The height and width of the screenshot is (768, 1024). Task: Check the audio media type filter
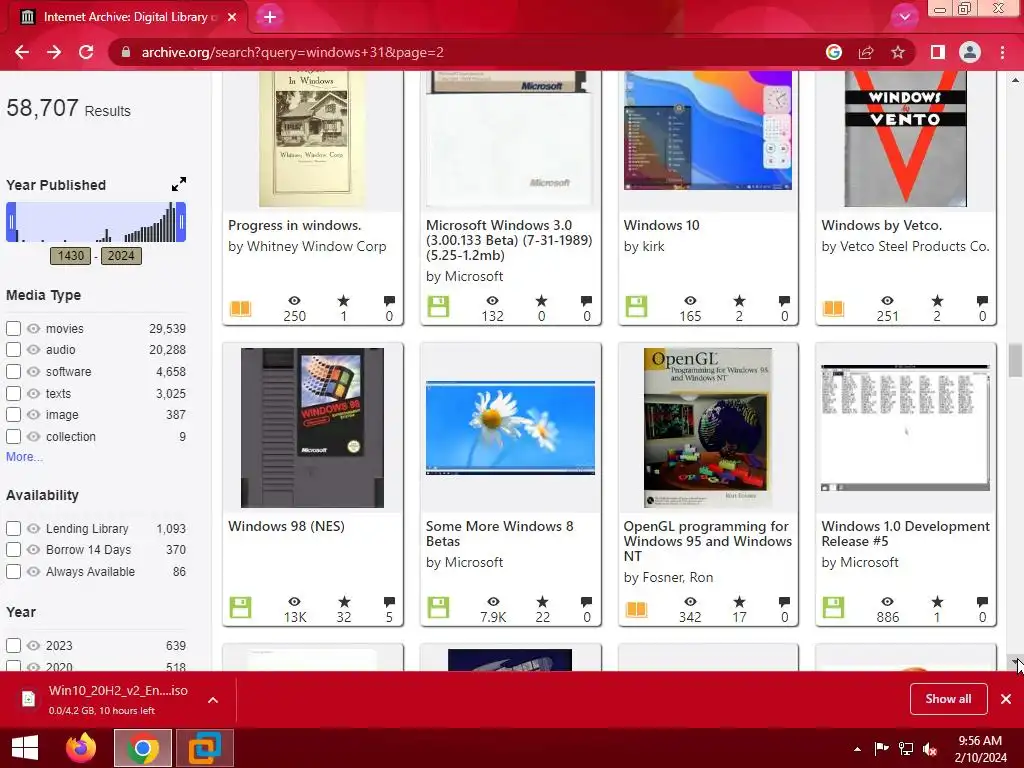point(13,349)
